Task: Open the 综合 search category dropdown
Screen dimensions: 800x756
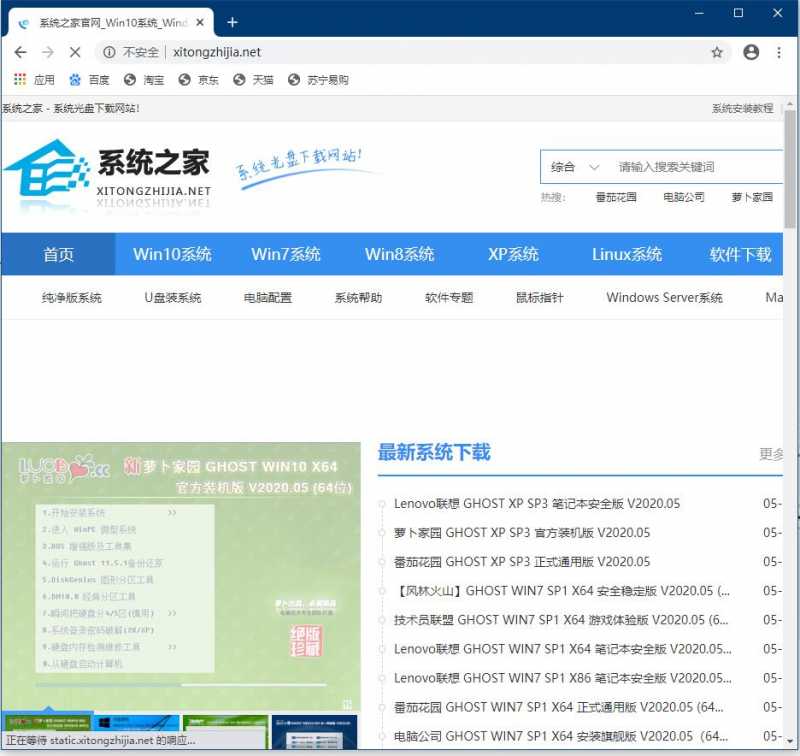Action: pos(573,166)
